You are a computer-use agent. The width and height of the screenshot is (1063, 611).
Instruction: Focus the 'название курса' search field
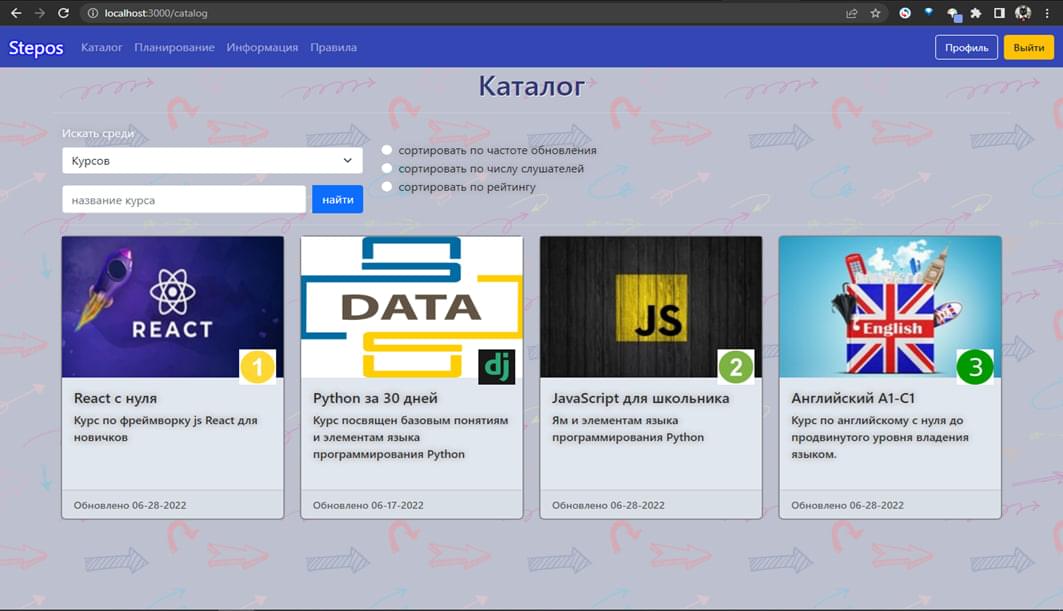click(x=184, y=200)
